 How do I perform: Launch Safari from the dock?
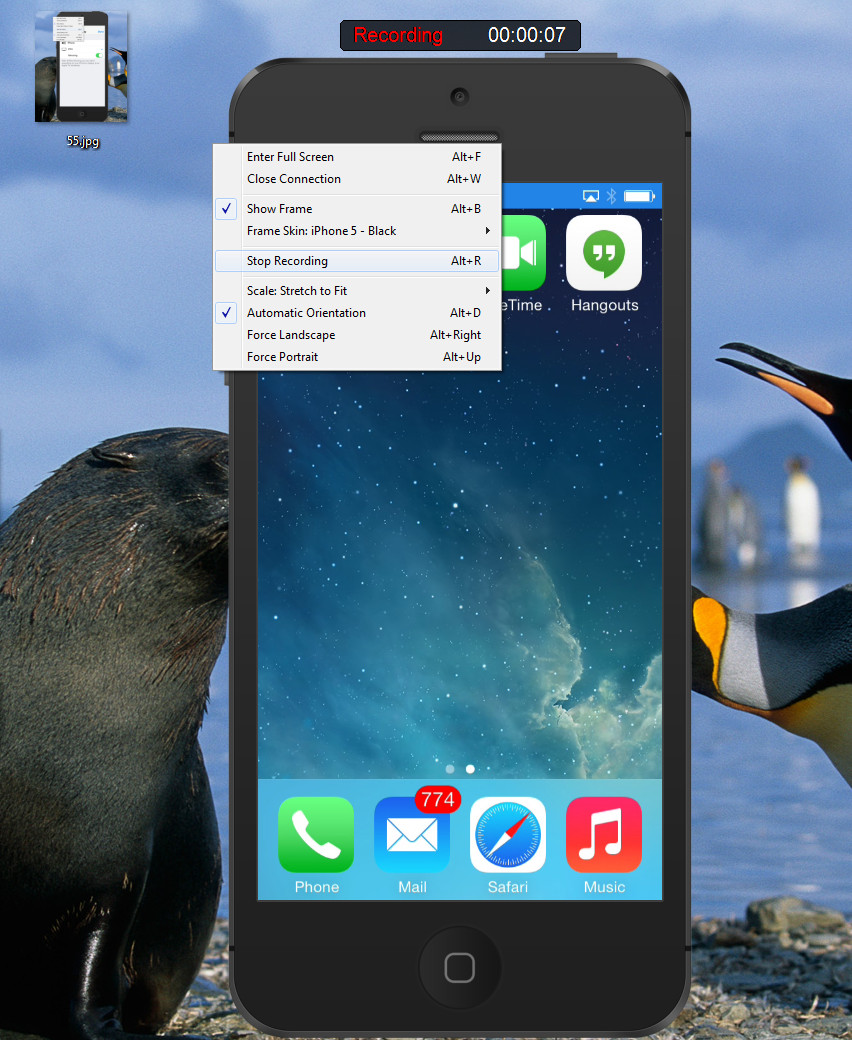click(x=508, y=835)
